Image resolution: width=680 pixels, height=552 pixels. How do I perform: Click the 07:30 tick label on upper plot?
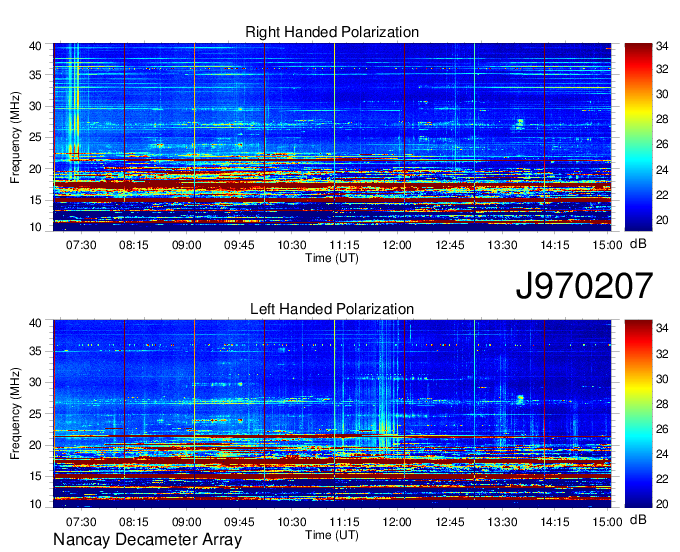tap(81, 245)
